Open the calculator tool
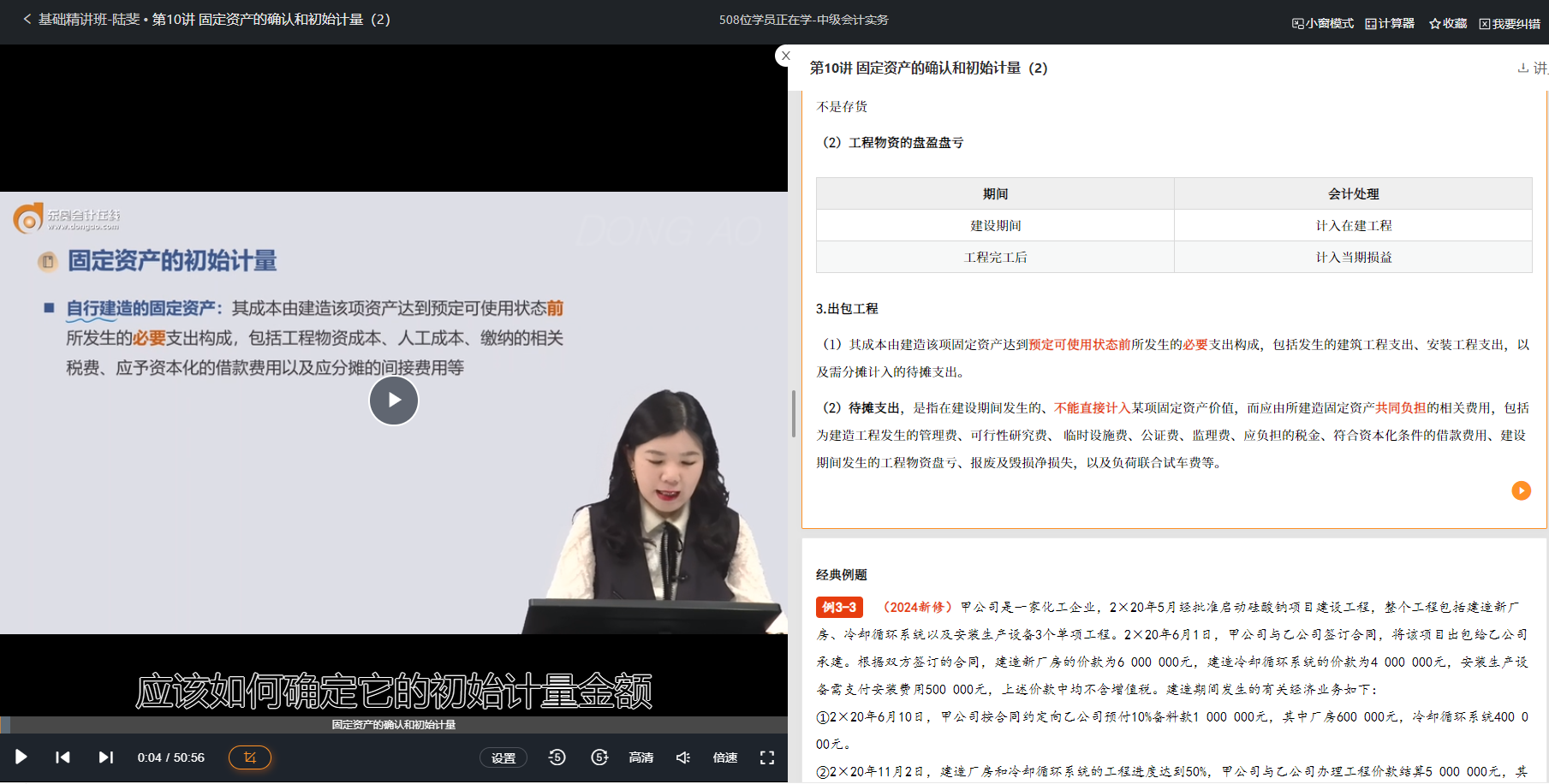Image resolution: width=1549 pixels, height=784 pixels. 1389,23
